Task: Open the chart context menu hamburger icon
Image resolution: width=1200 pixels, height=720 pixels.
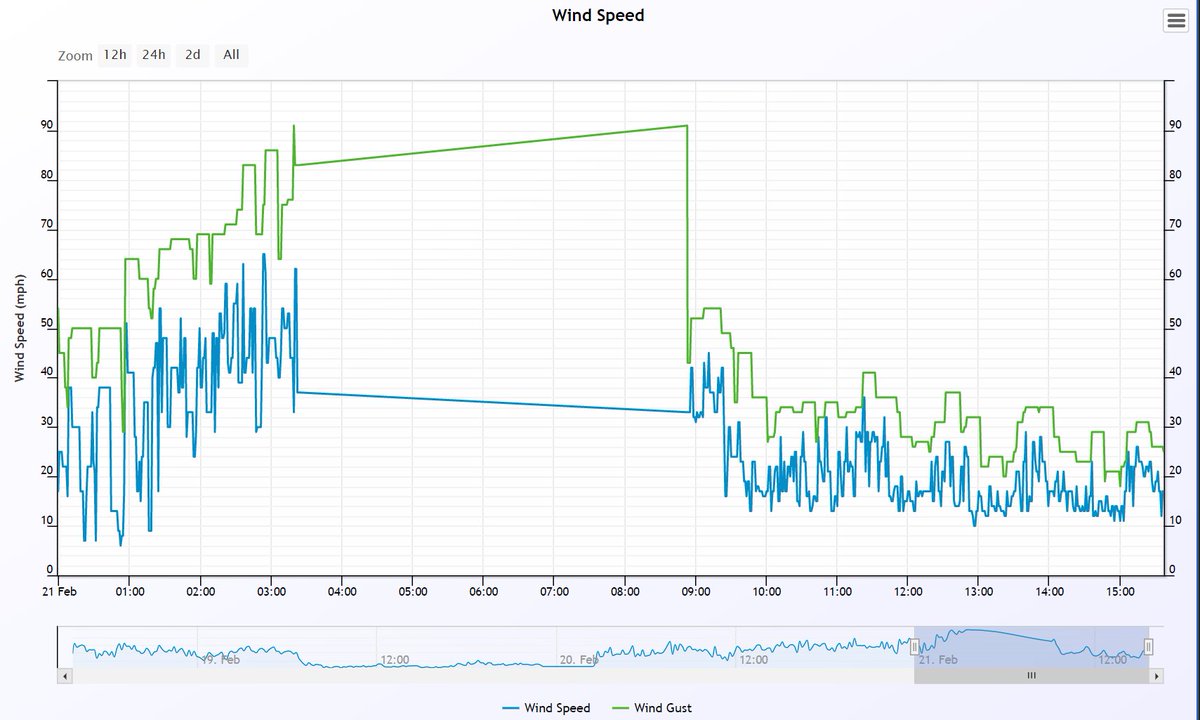Action: 1175,22
